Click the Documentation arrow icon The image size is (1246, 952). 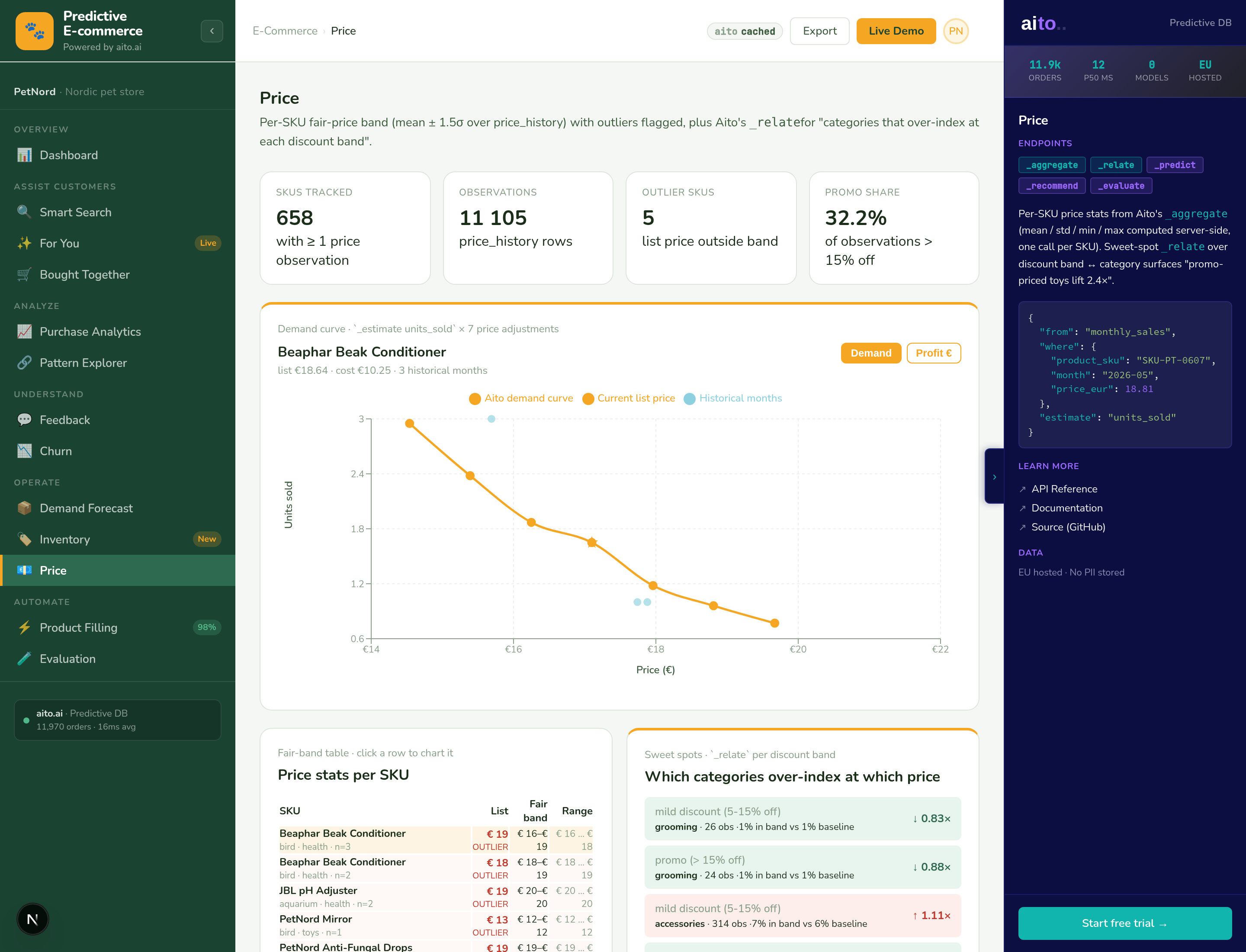[1023, 508]
